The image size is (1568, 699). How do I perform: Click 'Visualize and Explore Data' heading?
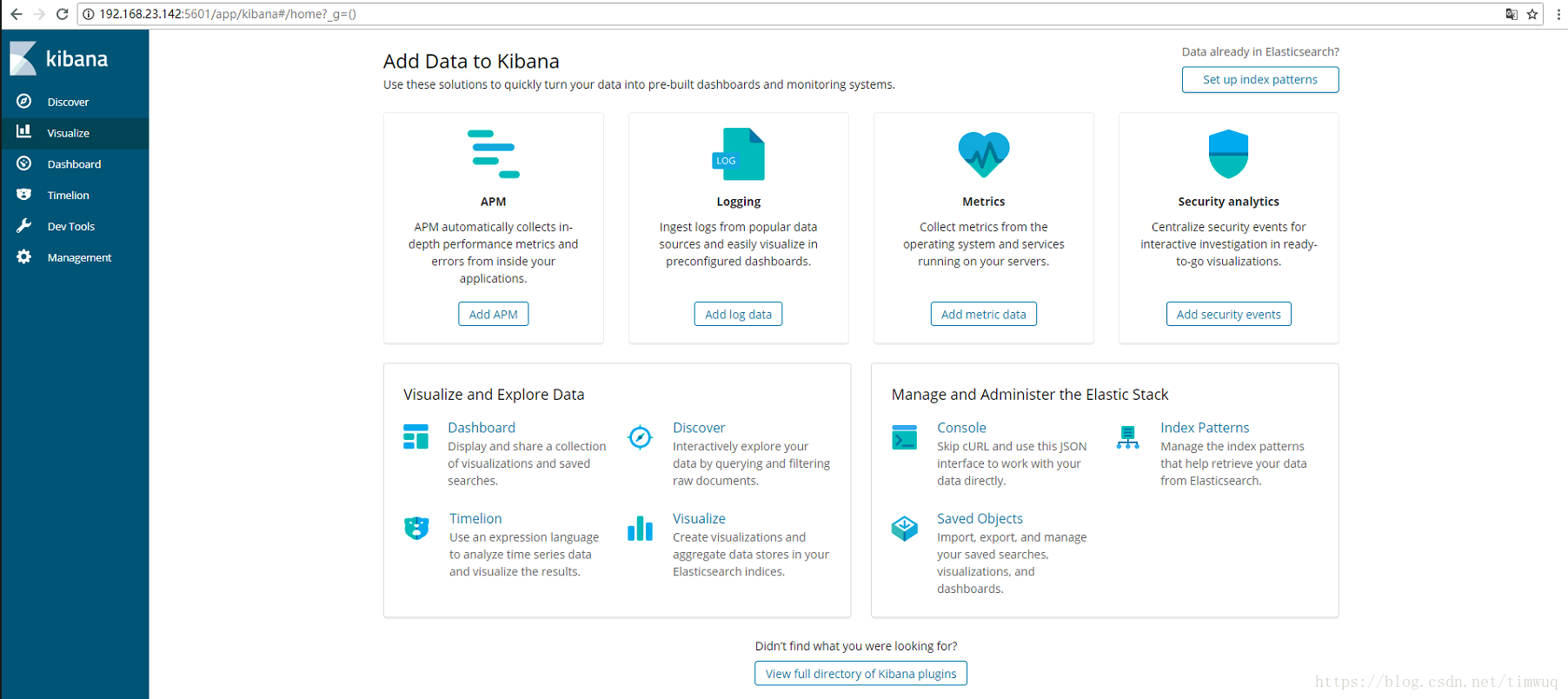(x=494, y=395)
